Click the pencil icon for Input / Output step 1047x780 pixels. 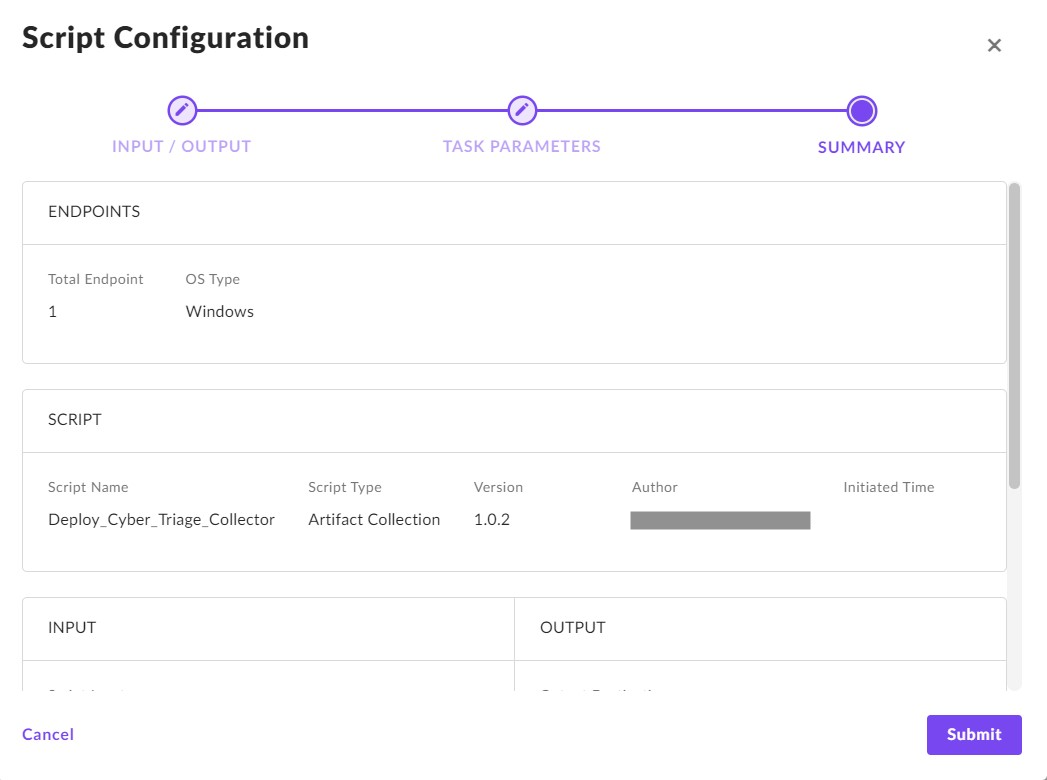(182, 110)
